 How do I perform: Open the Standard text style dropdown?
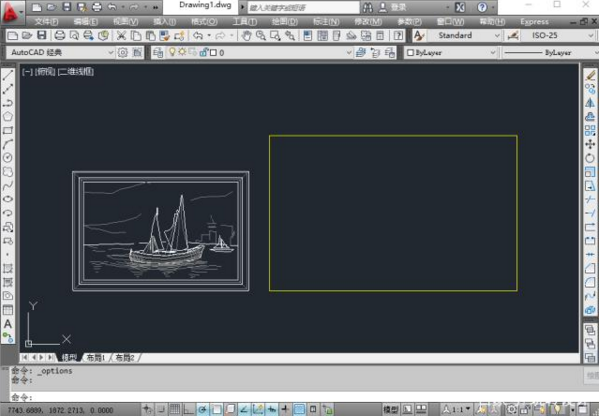[x=497, y=36]
